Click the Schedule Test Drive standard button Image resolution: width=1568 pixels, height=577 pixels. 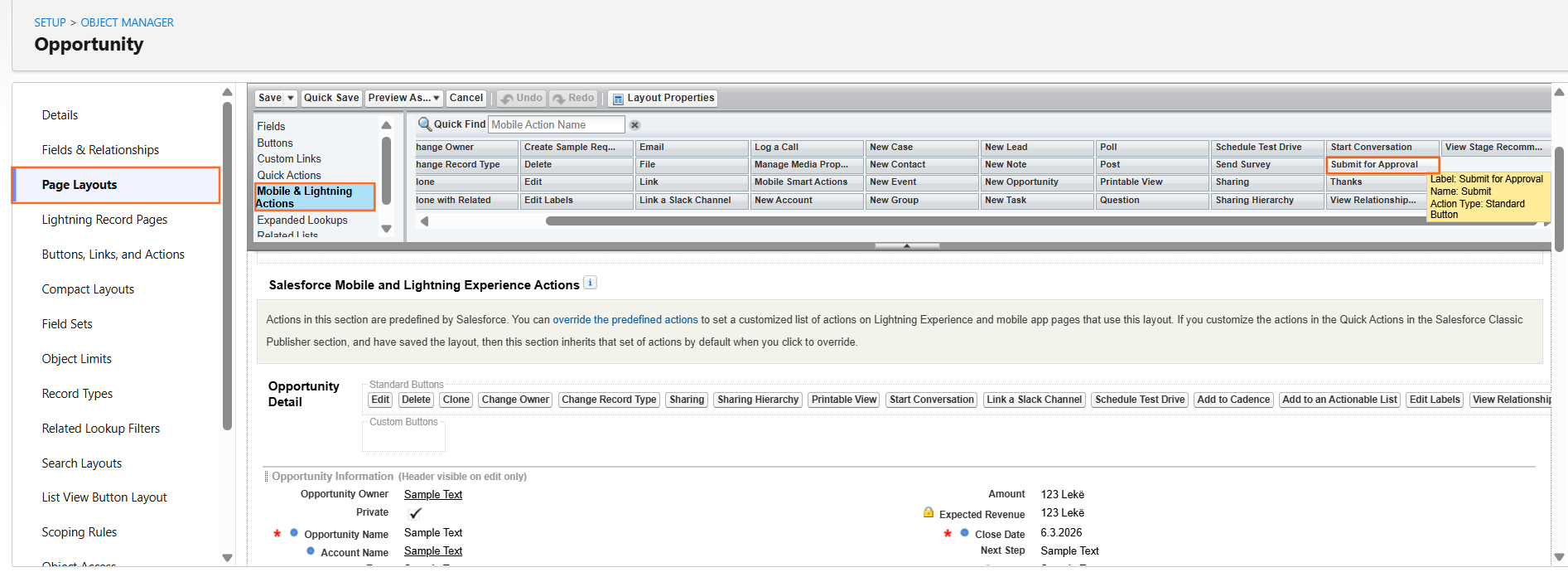point(1140,400)
